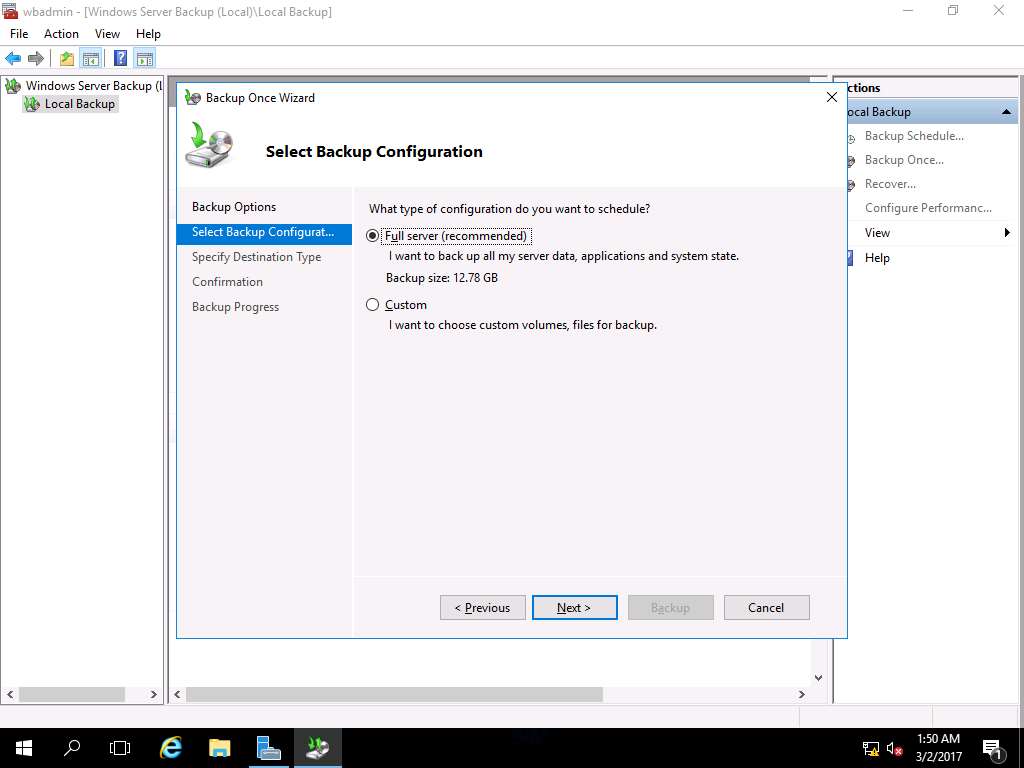Open Server Manager from taskbar
Viewport: 1024px width, 768px height.
(268, 748)
